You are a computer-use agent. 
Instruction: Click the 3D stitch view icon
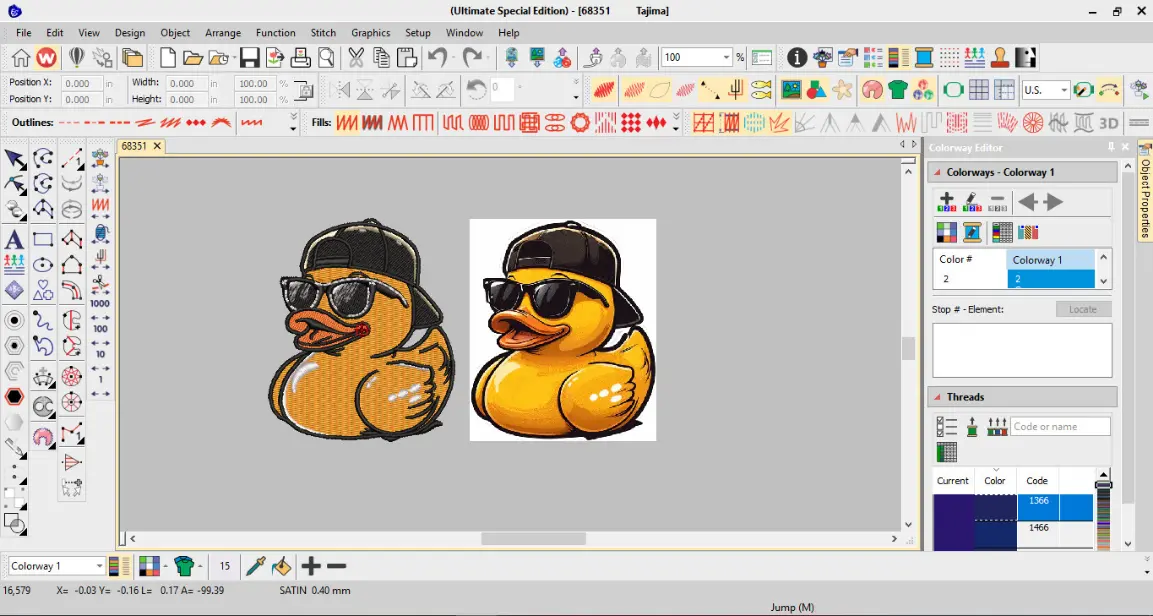pyautogui.click(x=1109, y=123)
